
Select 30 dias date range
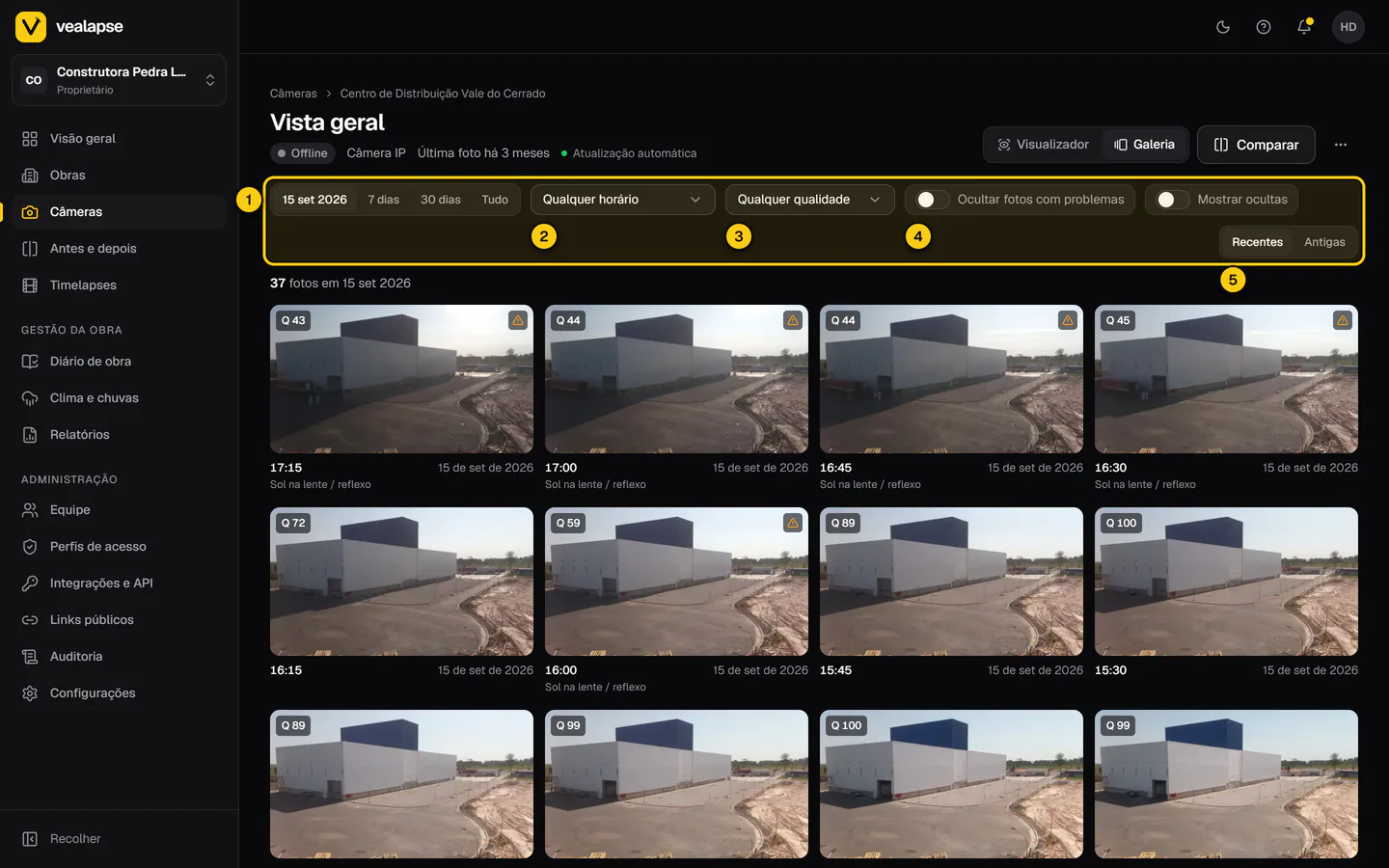coord(440,200)
